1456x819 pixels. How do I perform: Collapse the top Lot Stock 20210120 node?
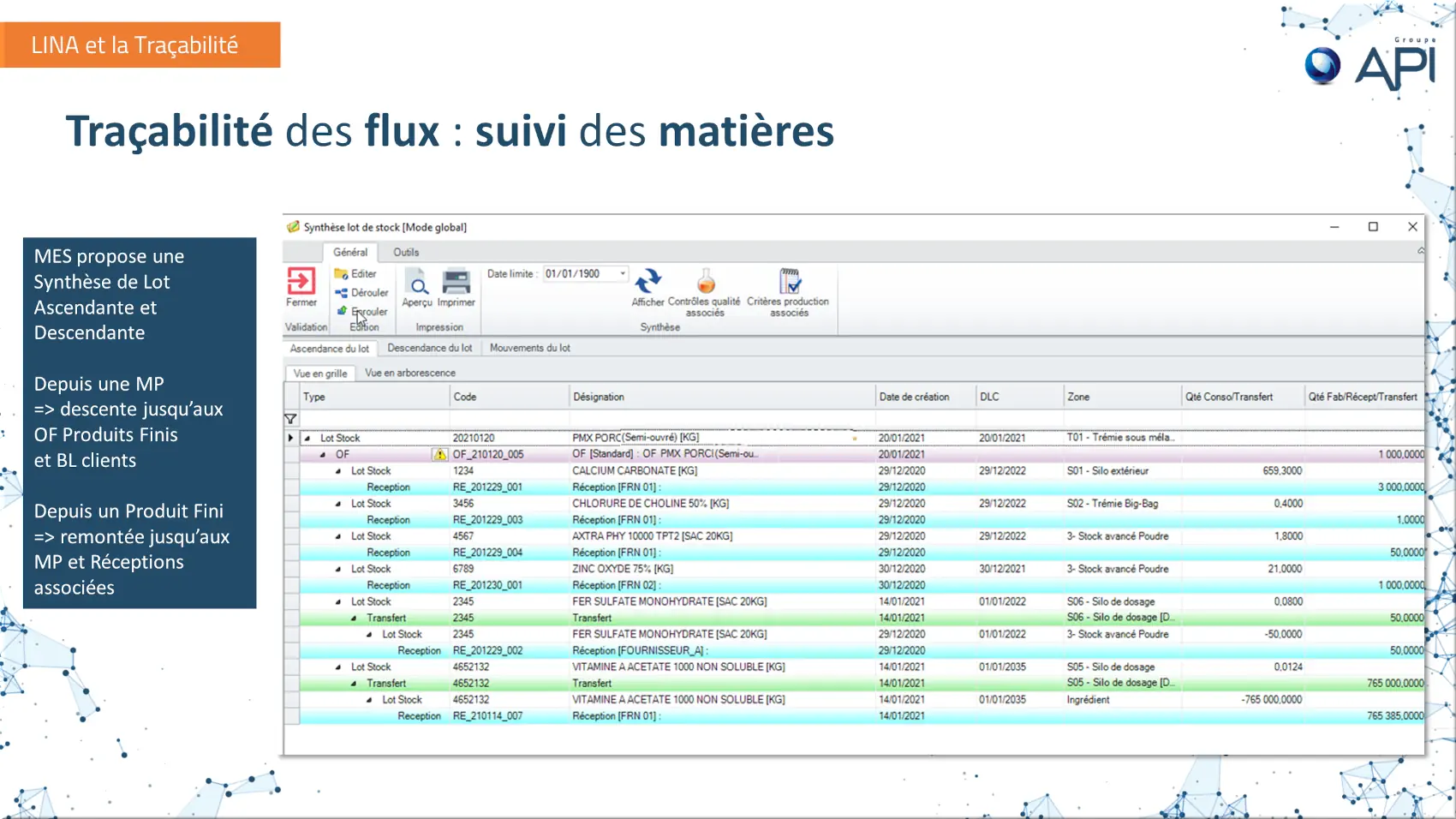coord(307,438)
